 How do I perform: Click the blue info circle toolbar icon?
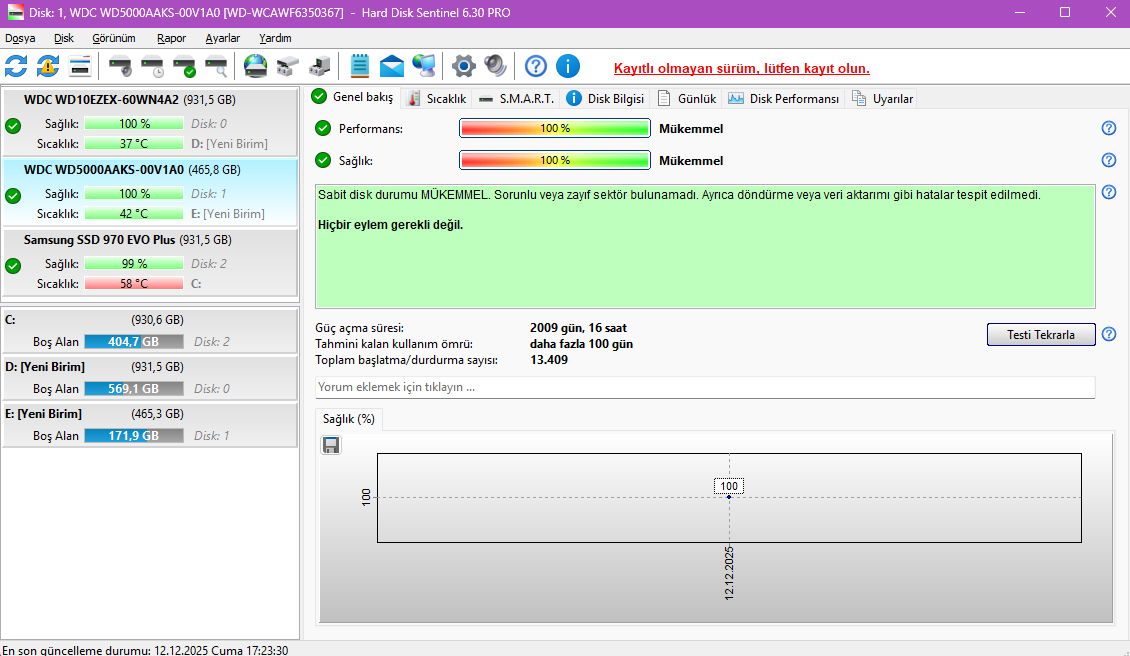pos(568,66)
